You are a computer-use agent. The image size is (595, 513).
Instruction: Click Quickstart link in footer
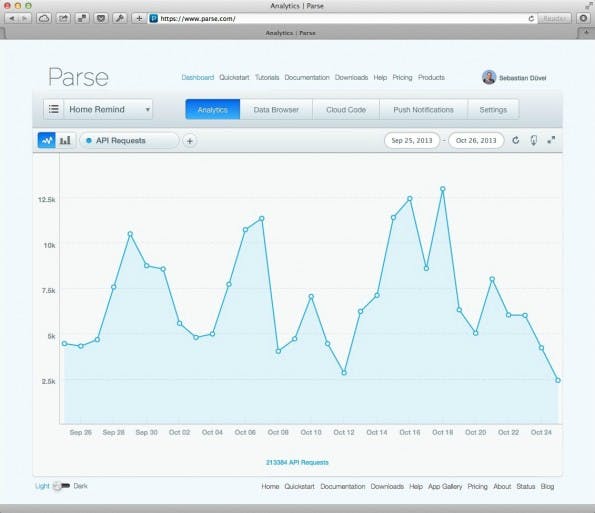[x=299, y=486]
